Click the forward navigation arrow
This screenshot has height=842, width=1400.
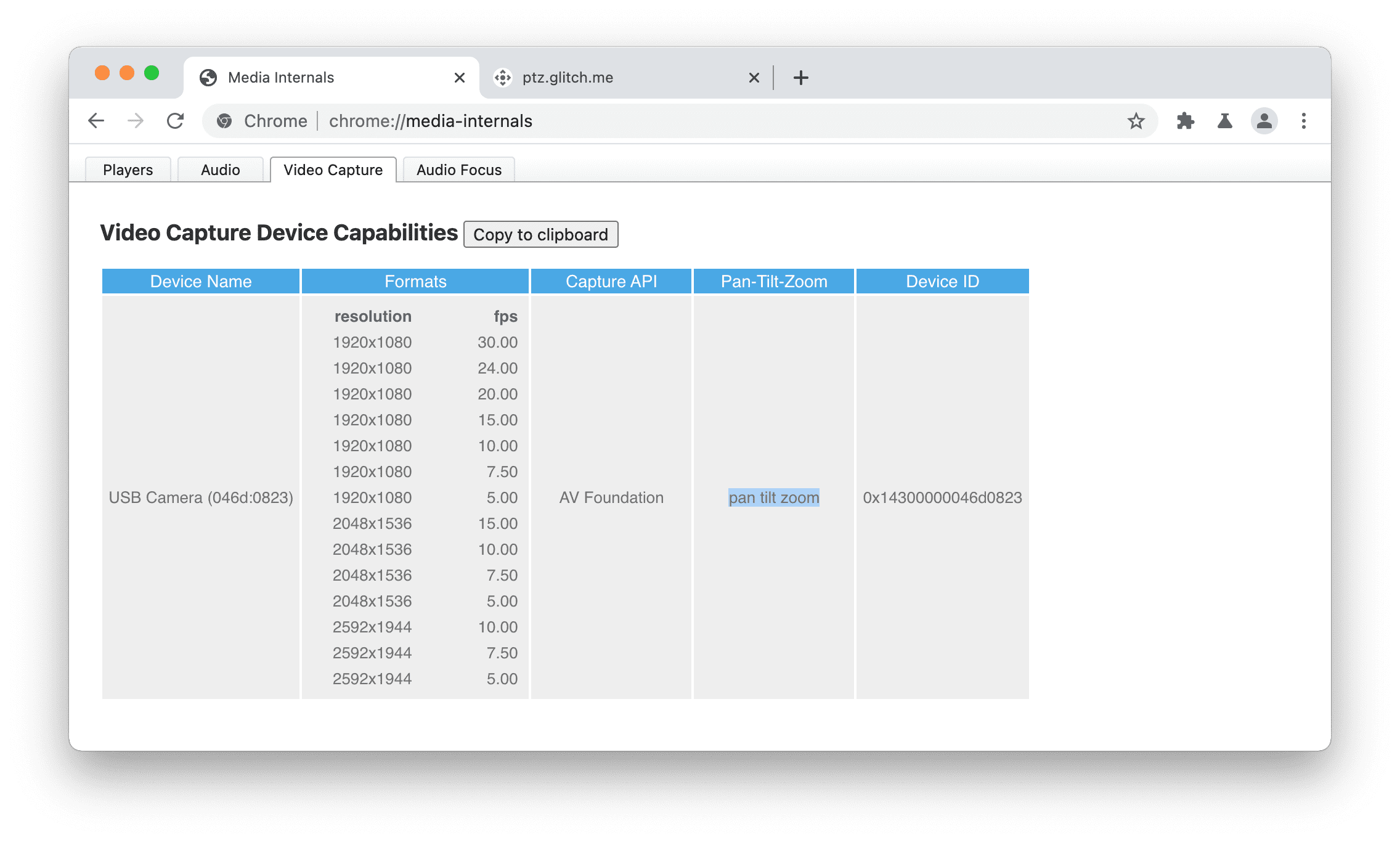tap(133, 121)
